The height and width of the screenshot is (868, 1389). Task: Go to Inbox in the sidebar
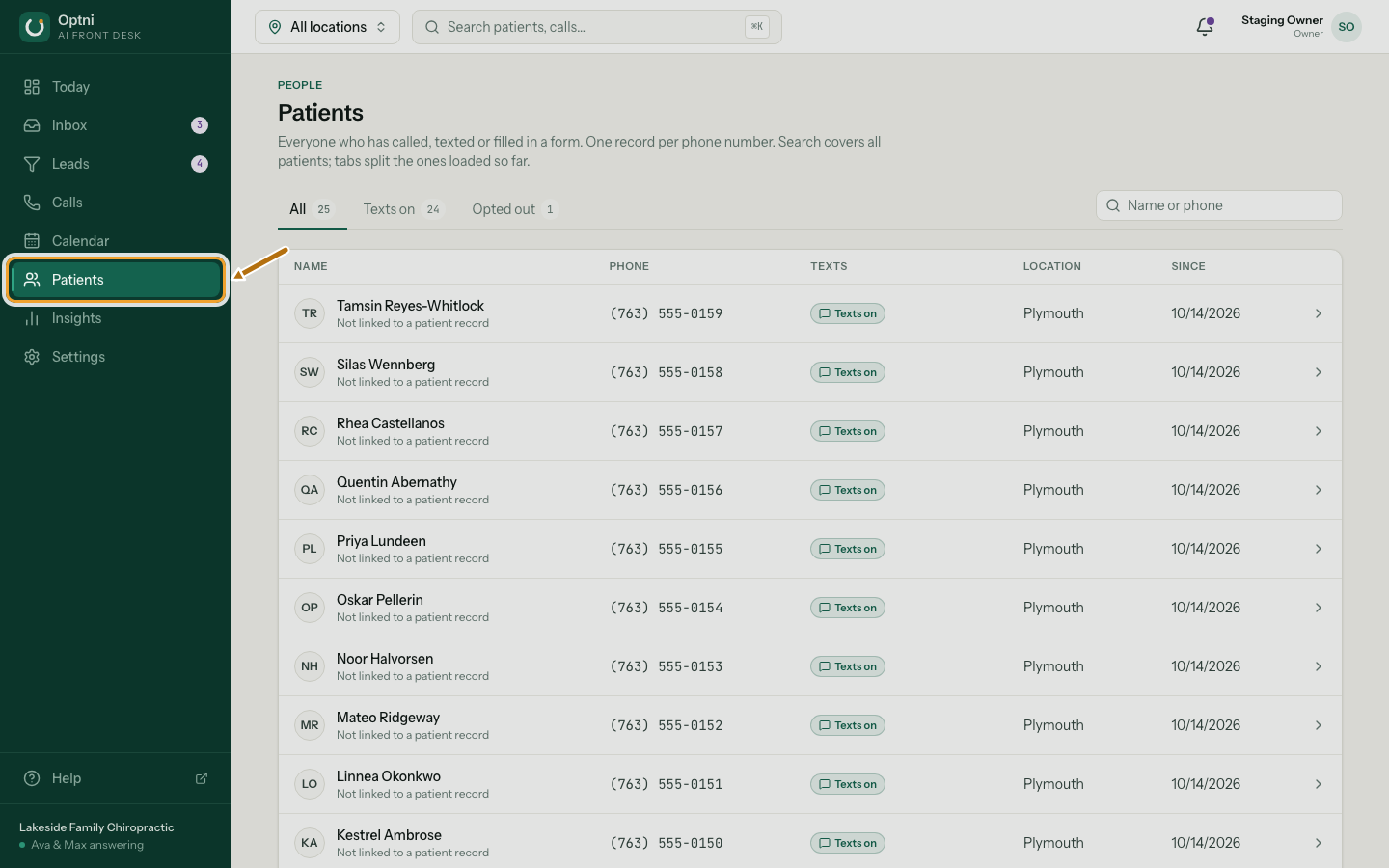116,125
